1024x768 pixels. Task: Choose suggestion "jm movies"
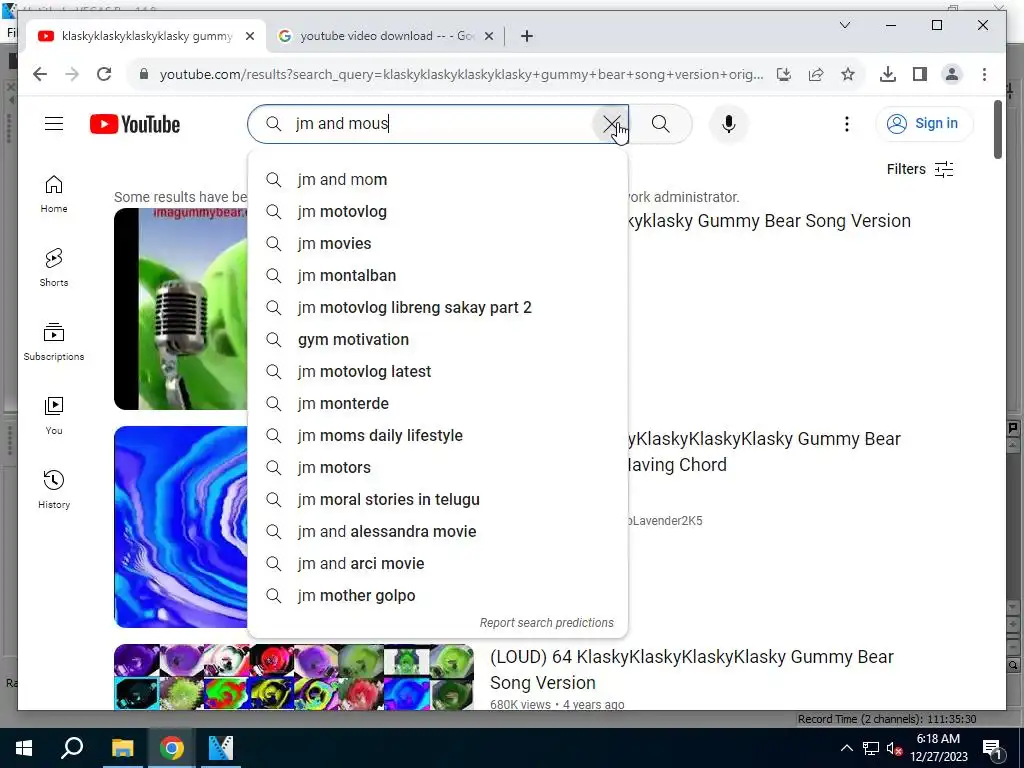pyautogui.click(x=438, y=244)
